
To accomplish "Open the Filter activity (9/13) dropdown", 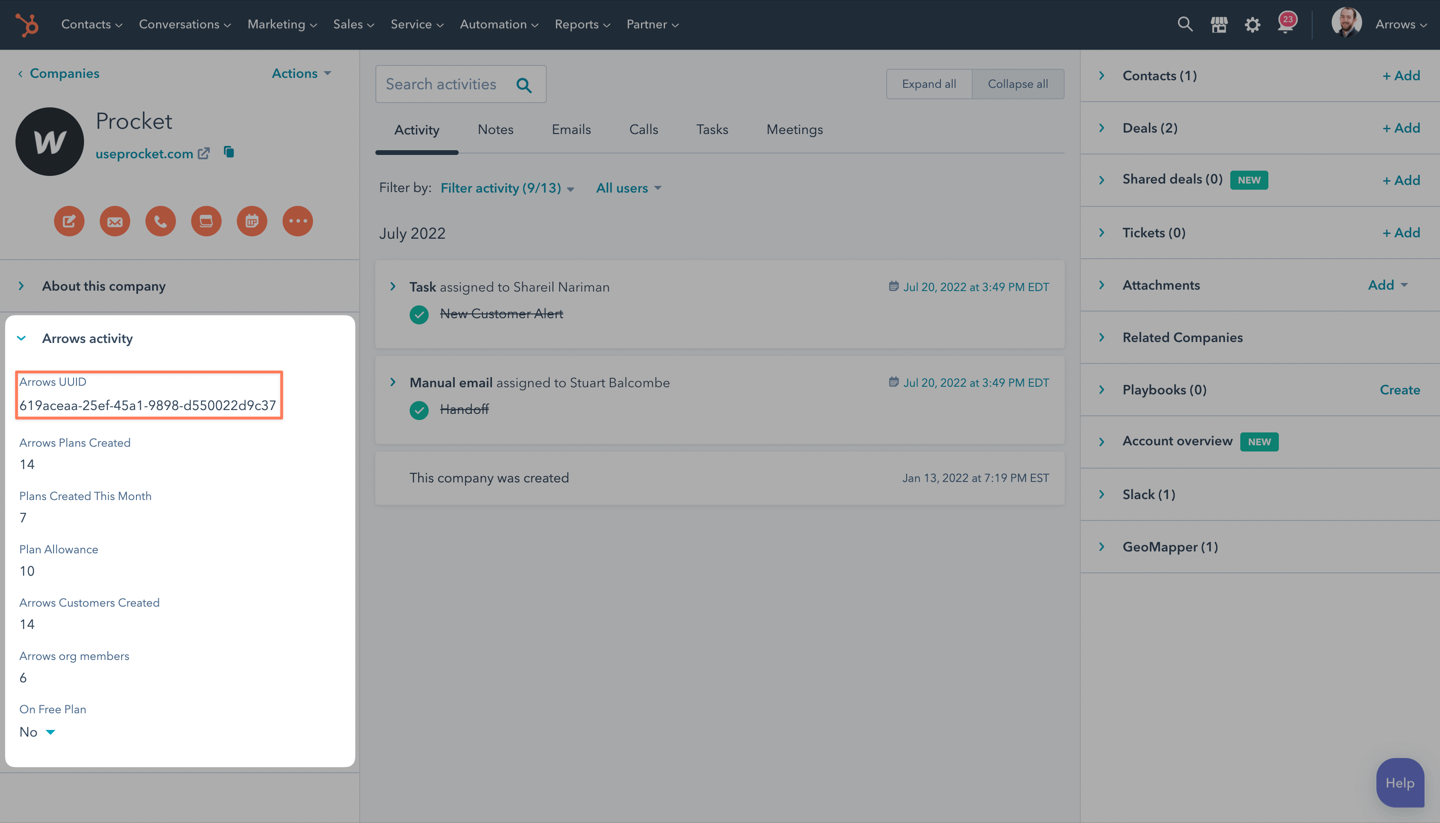I will pyautogui.click(x=507, y=188).
